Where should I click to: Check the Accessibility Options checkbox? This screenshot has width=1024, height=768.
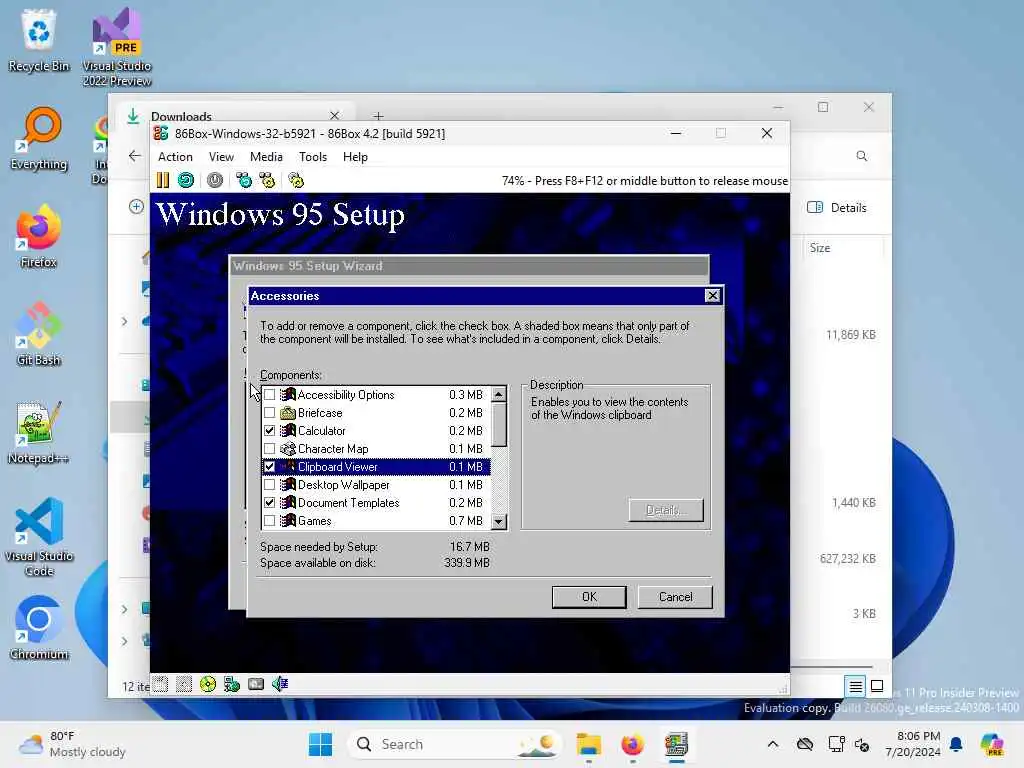click(270, 395)
